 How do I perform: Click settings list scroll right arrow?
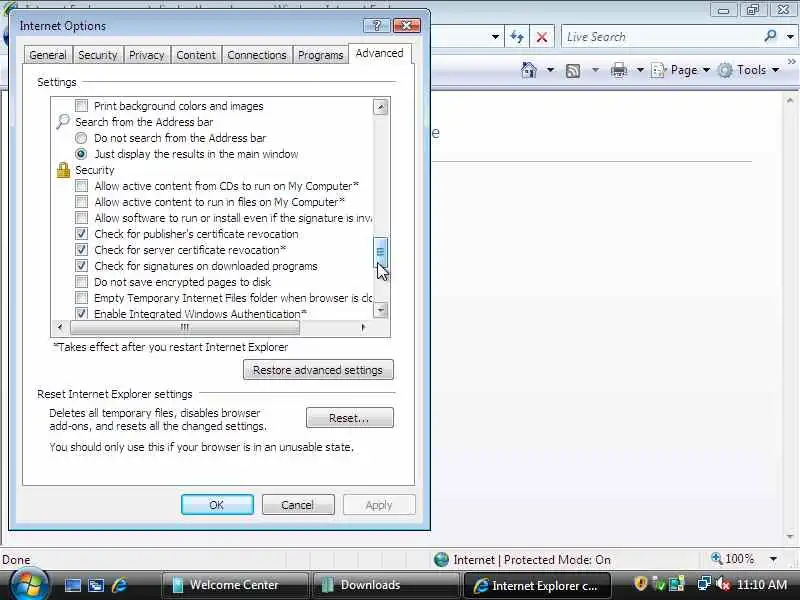[363, 327]
